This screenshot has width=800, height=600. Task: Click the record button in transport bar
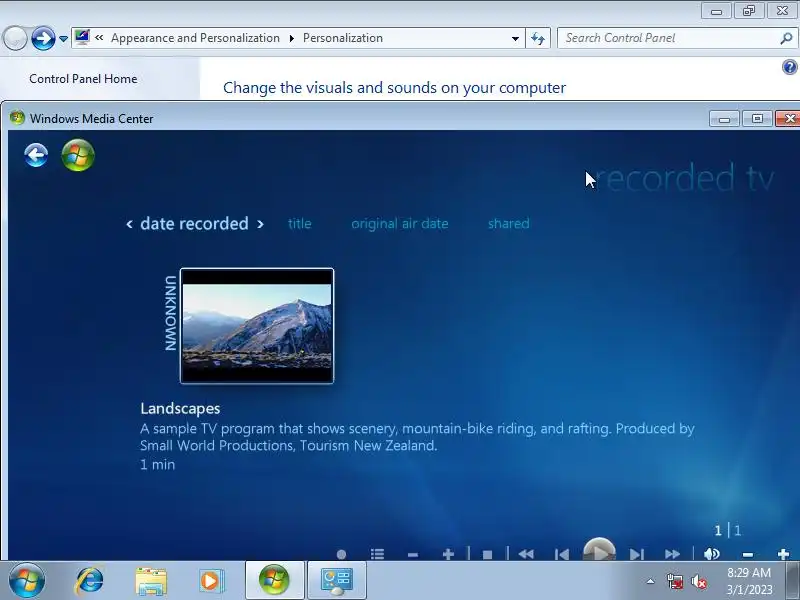pyautogui.click(x=341, y=554)
